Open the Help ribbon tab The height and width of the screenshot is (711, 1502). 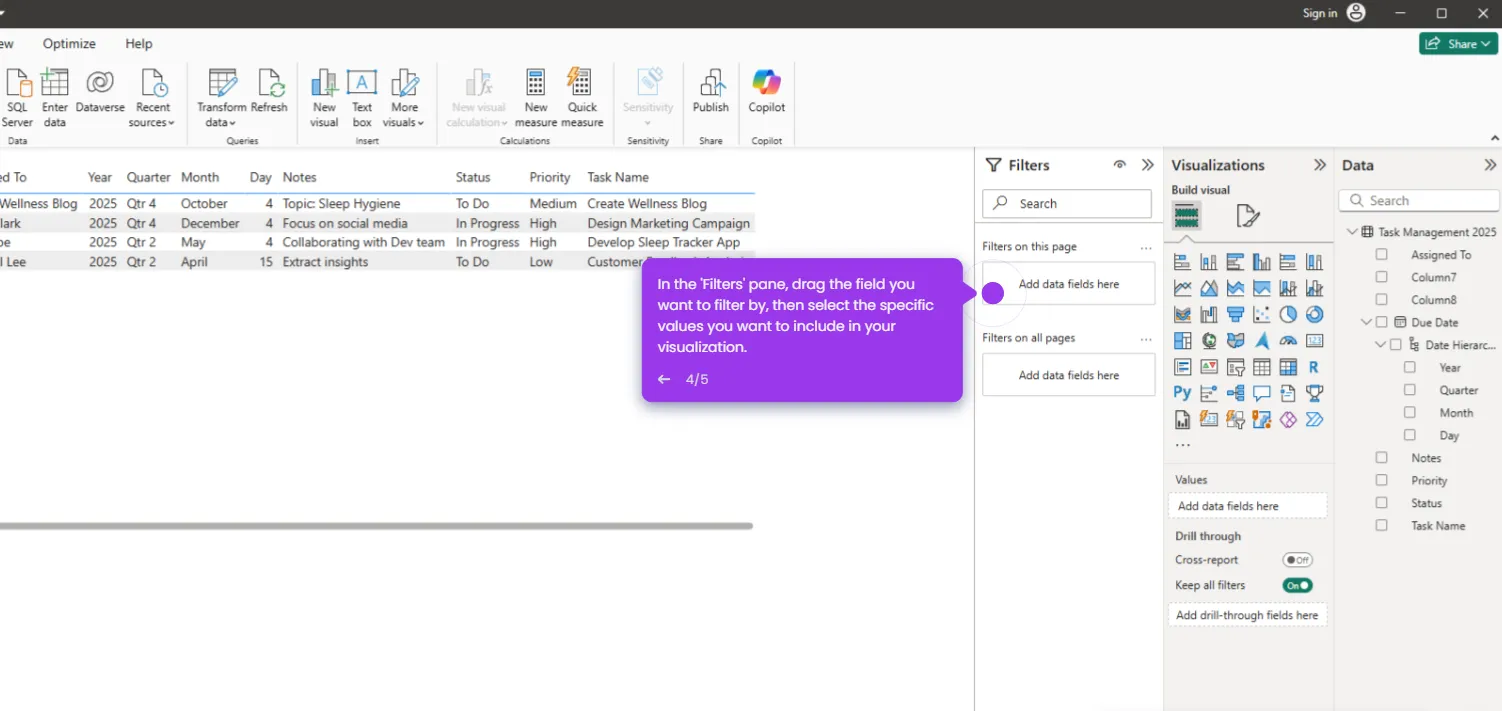(x=139, y=44)
